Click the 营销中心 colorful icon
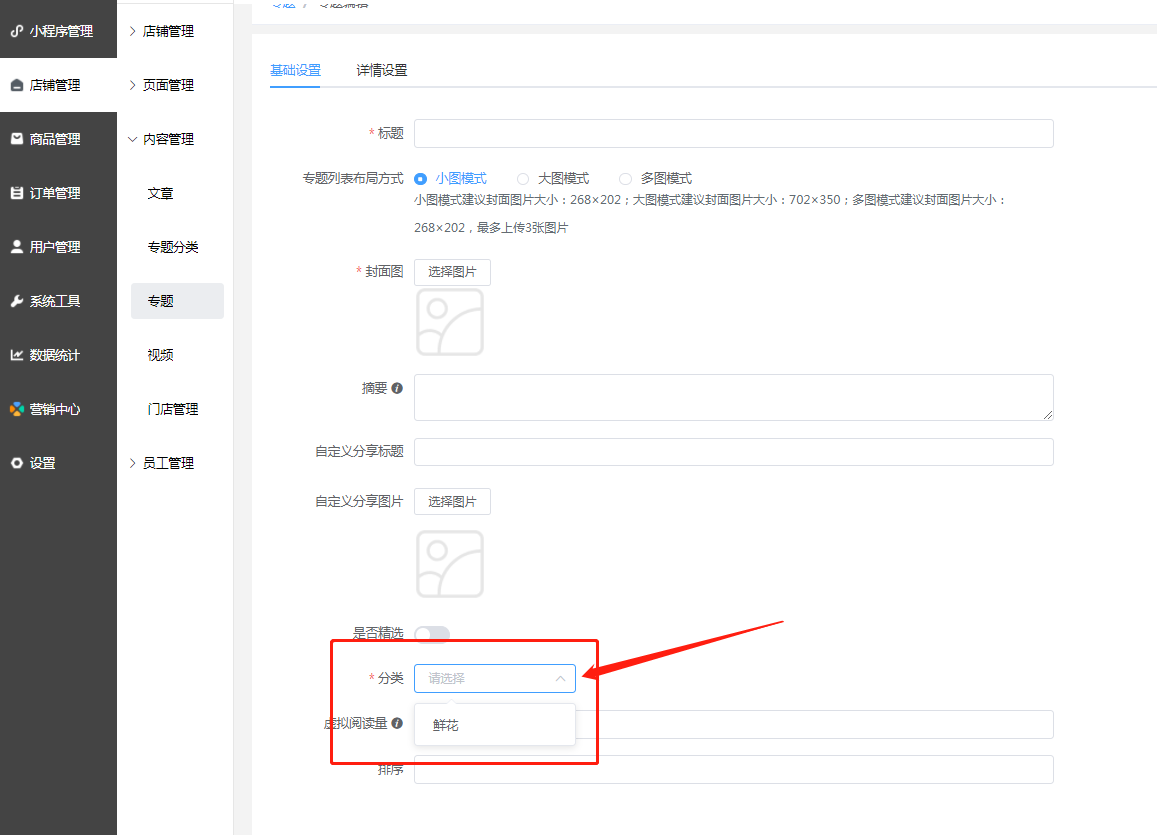Viewport: 1157px width, 835px height. 16,409
